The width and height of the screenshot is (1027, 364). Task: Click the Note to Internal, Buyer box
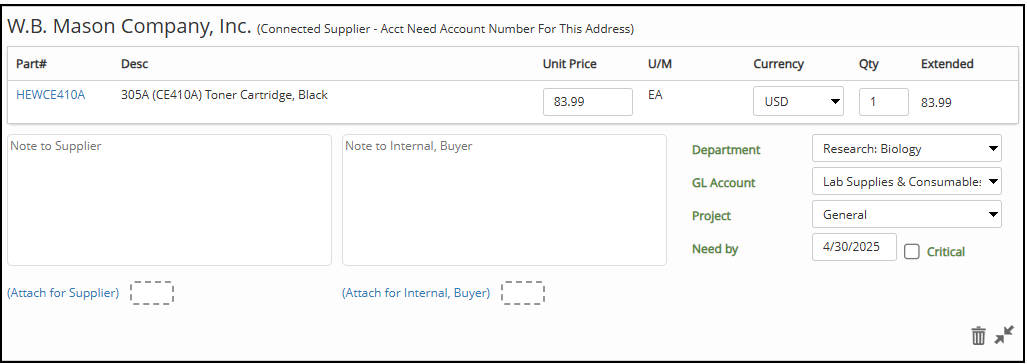504,200
